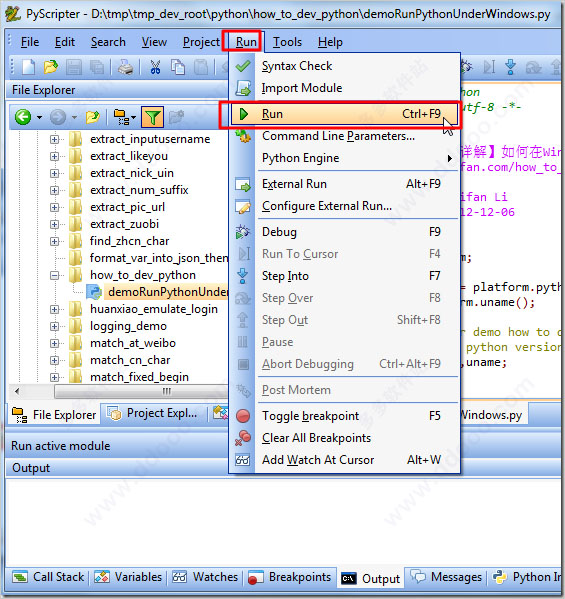Image resolution: width=565 pixels, height=599 pixels.
Task: Open the Back history dropdown arrow
Action: tap(39, 117)
